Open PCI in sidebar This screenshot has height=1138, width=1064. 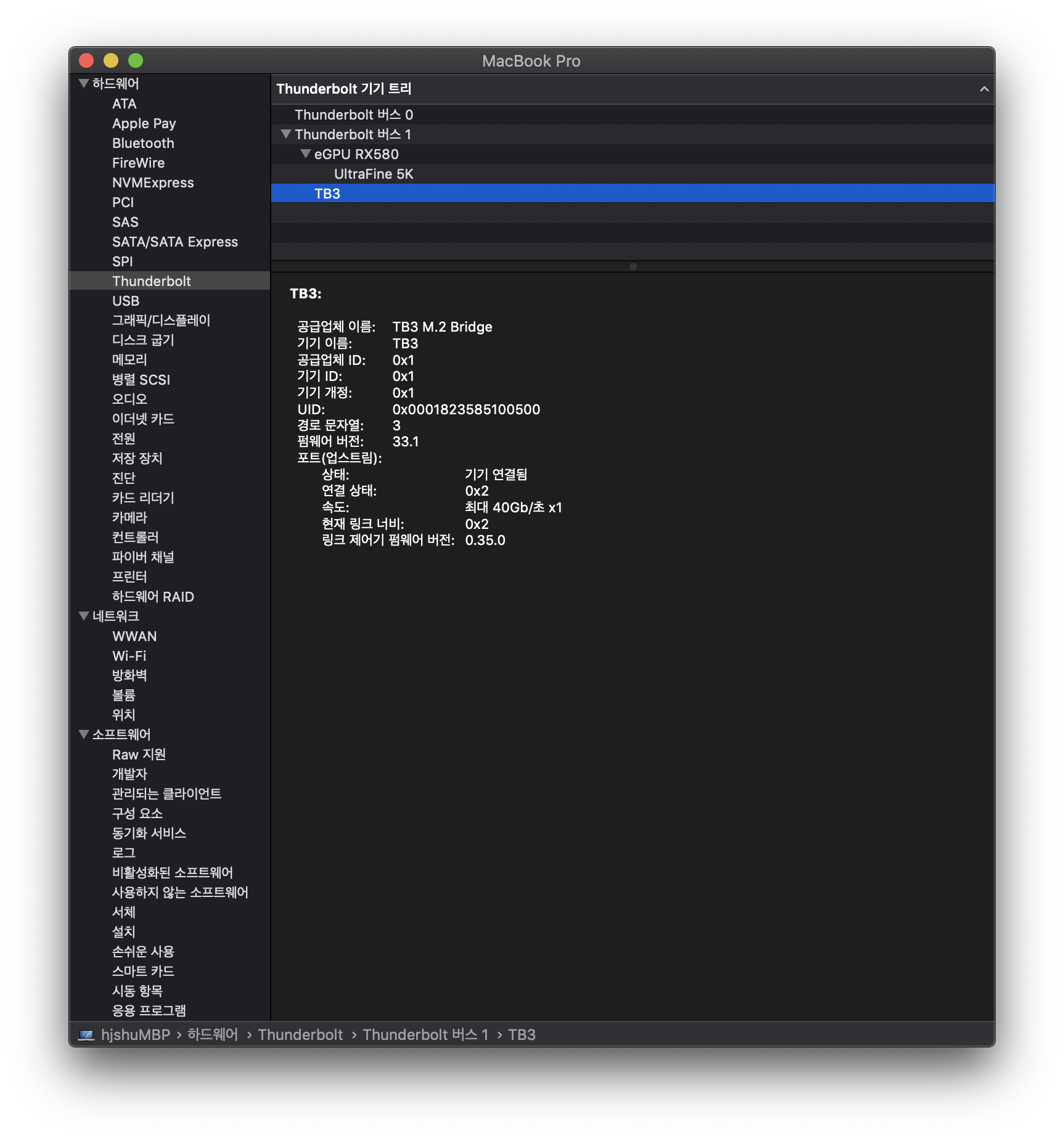click(123, 202)
